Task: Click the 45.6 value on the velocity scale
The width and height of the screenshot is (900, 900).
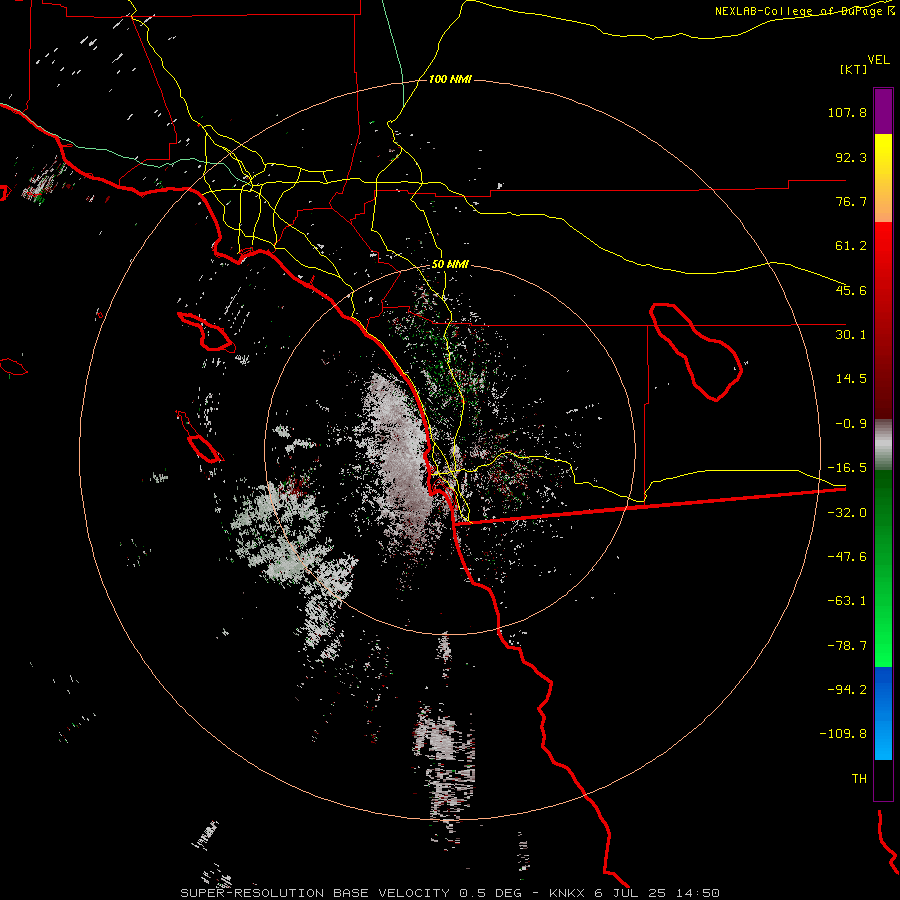Action: click(851, 290)
